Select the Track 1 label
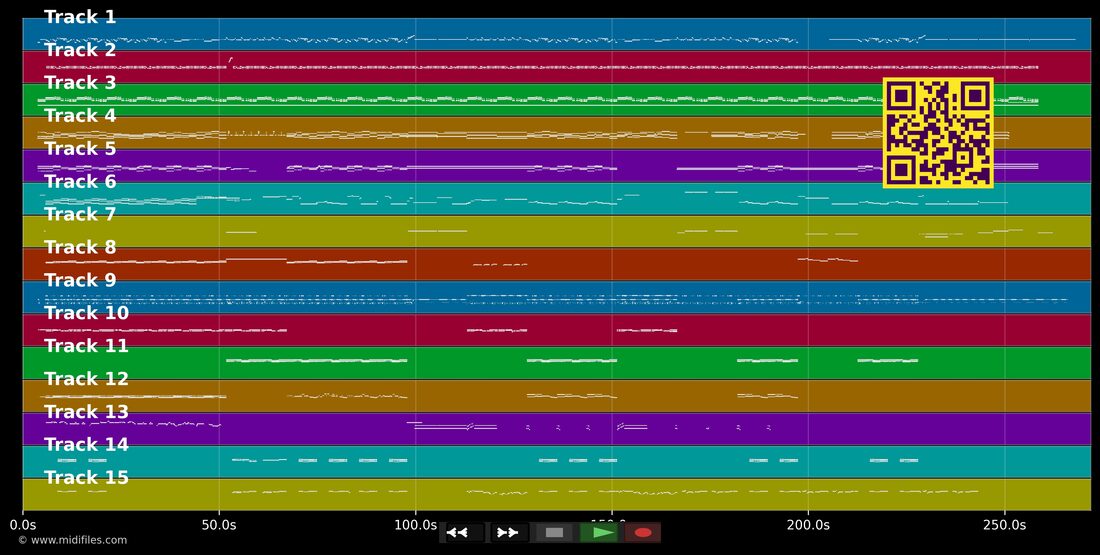1100x555 pixels. tap(80, 18)
